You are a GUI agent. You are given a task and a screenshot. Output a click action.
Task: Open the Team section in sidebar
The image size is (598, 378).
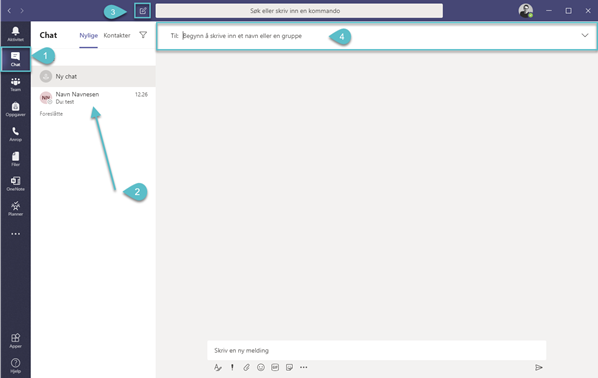coord(15,84)
